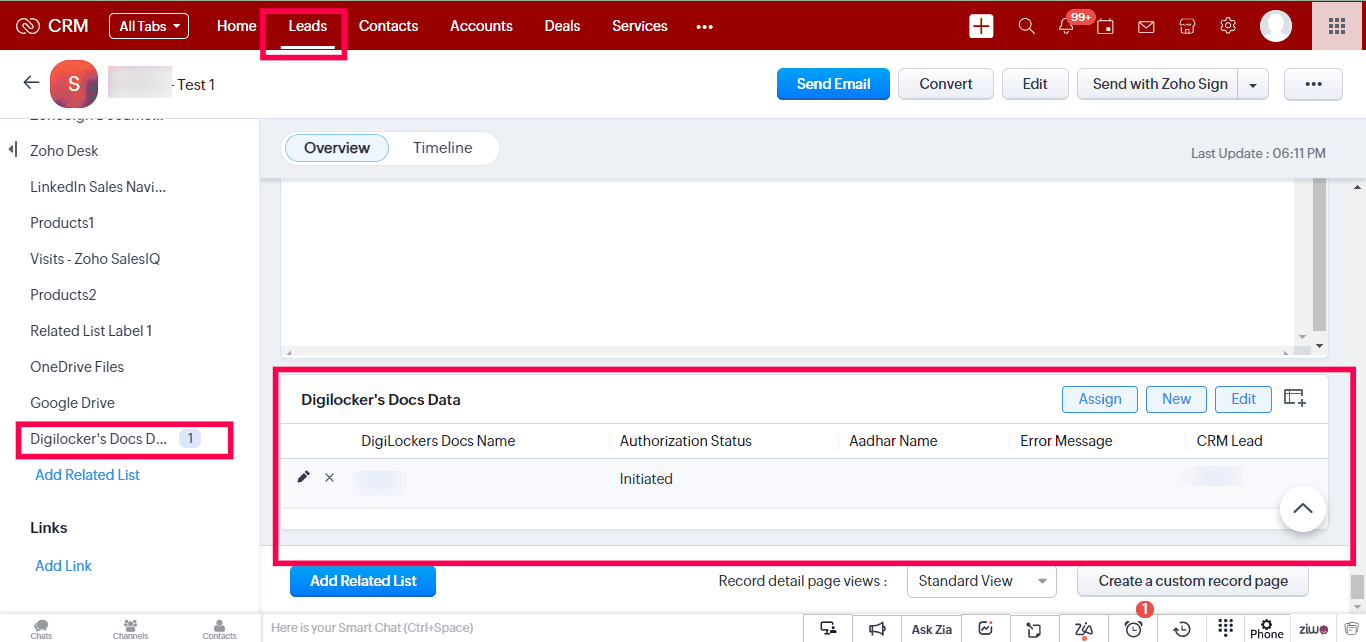Click the DigiLockers Docs Name column header
The width and height of the screenshot is (1366, 642).
coord(438,441)
